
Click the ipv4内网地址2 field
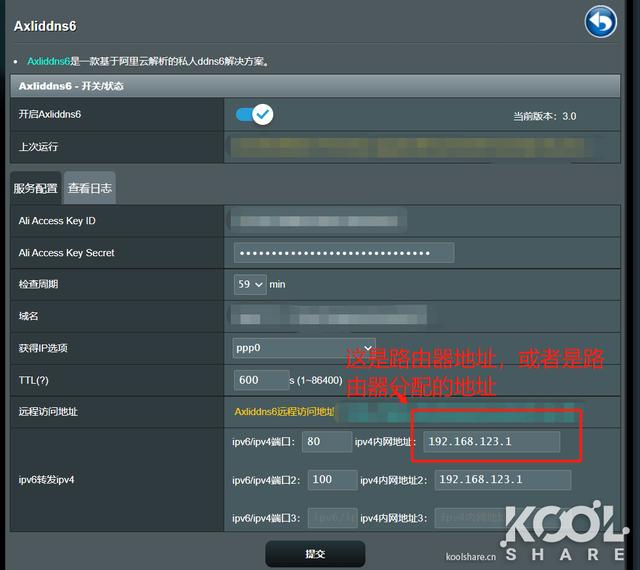[x=502, y=480]
